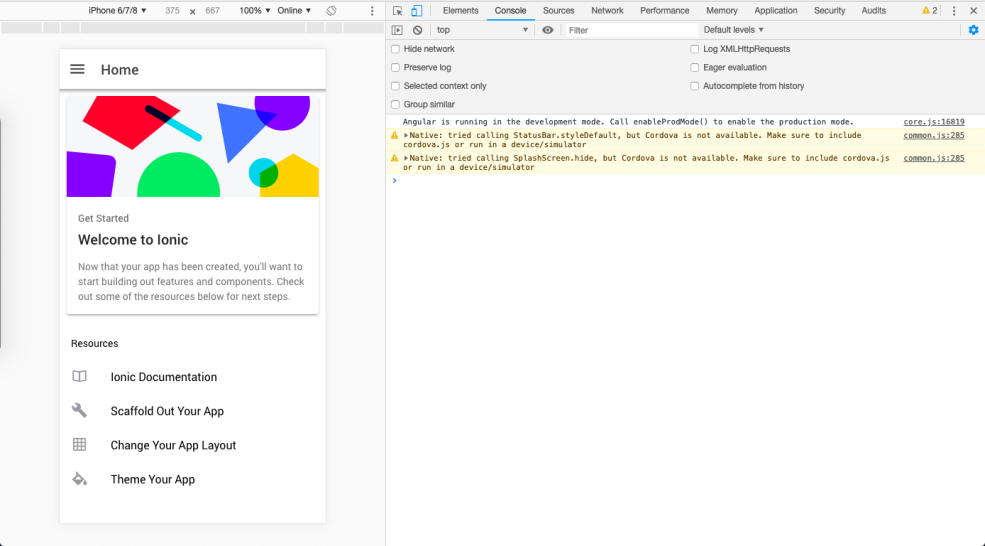Open the top JavaScript context dropdown
This screenshot has width=985, height=546.
coord(482,30)
